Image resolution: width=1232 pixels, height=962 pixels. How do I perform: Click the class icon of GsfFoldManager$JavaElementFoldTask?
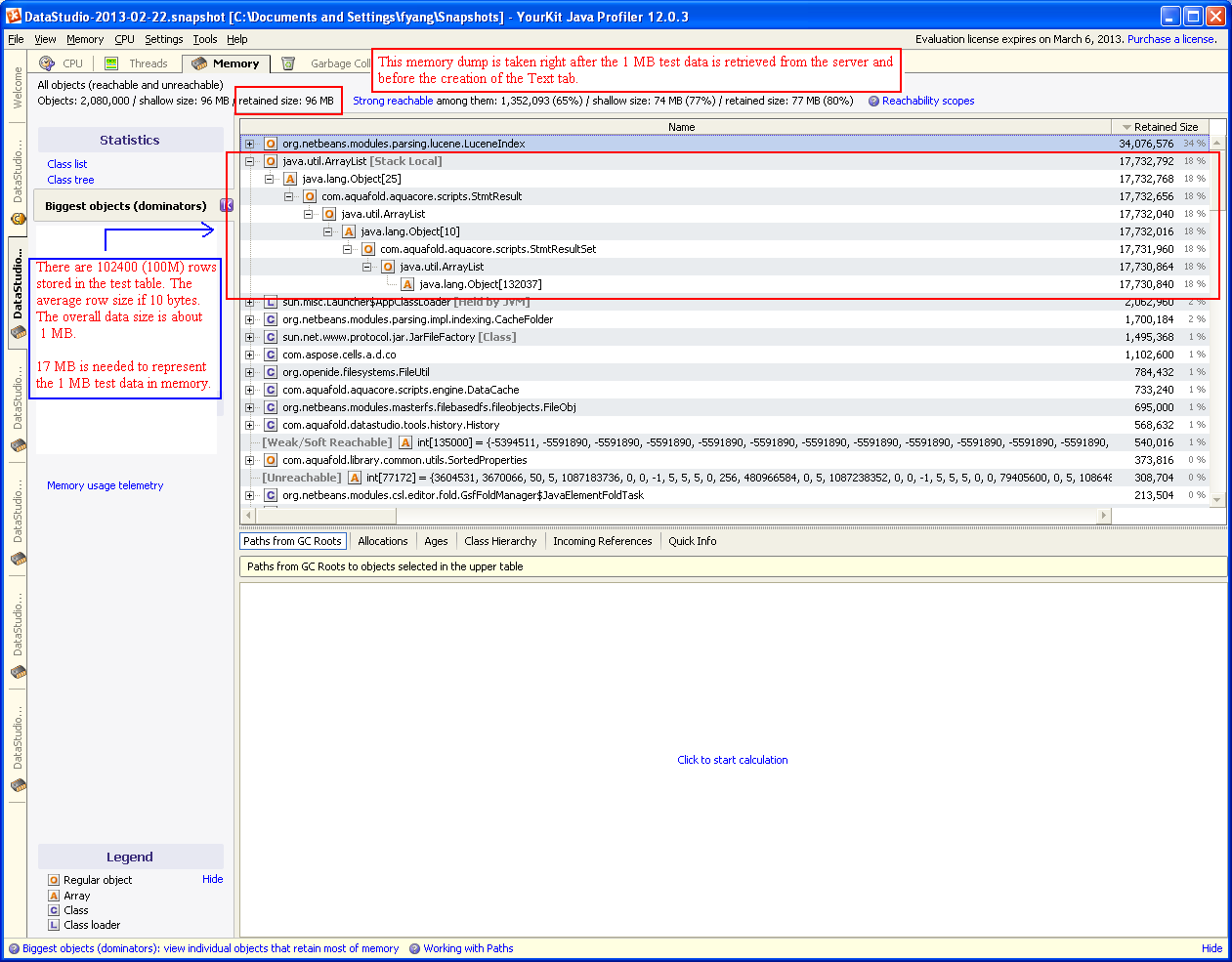tap(271, 495)
